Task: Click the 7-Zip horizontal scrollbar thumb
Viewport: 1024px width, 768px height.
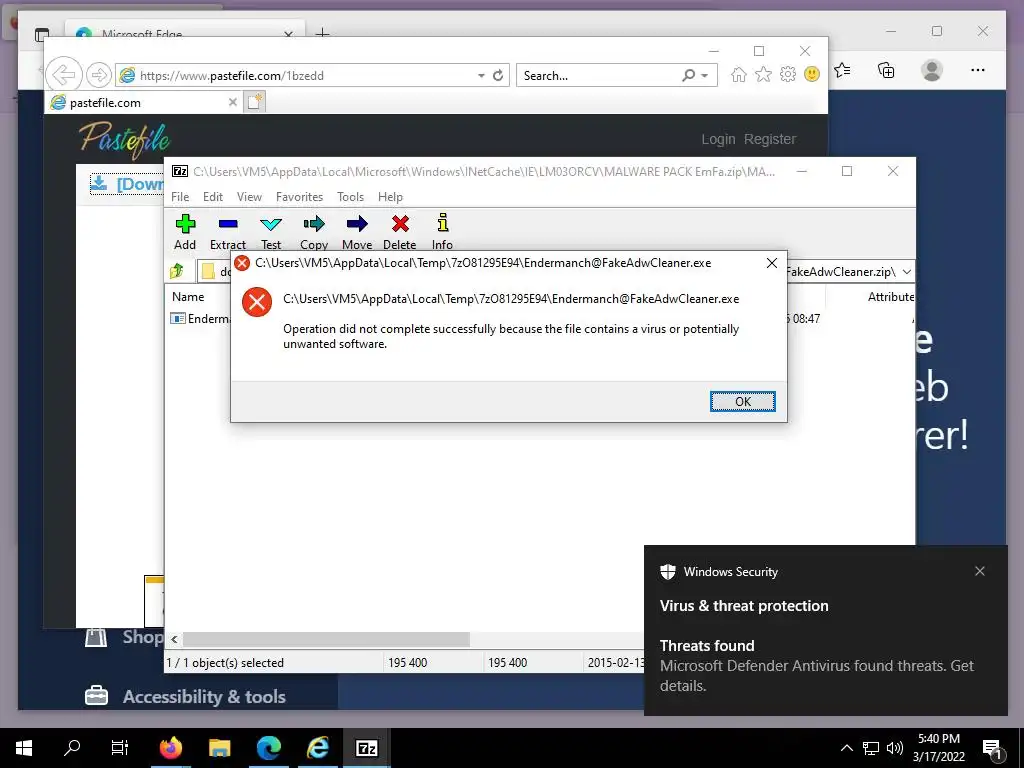Action: point(326,639)
